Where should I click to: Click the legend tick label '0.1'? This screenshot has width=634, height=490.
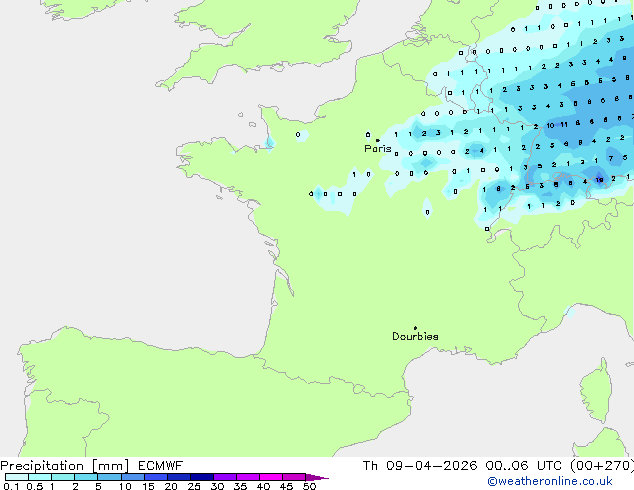(x=11, y=486)
